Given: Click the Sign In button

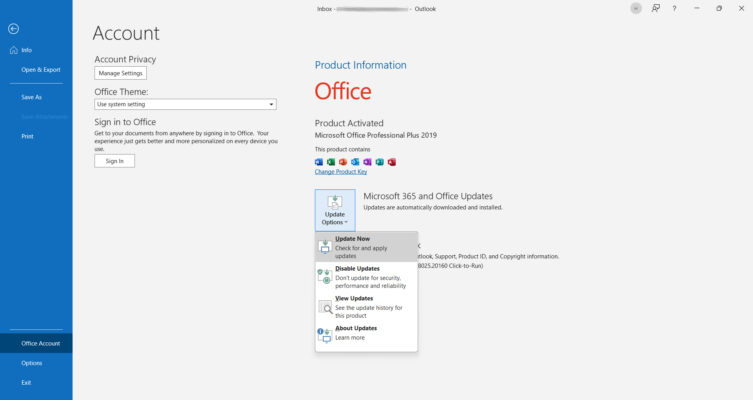Looking at the screenshot, I should (x=114, y=160).
